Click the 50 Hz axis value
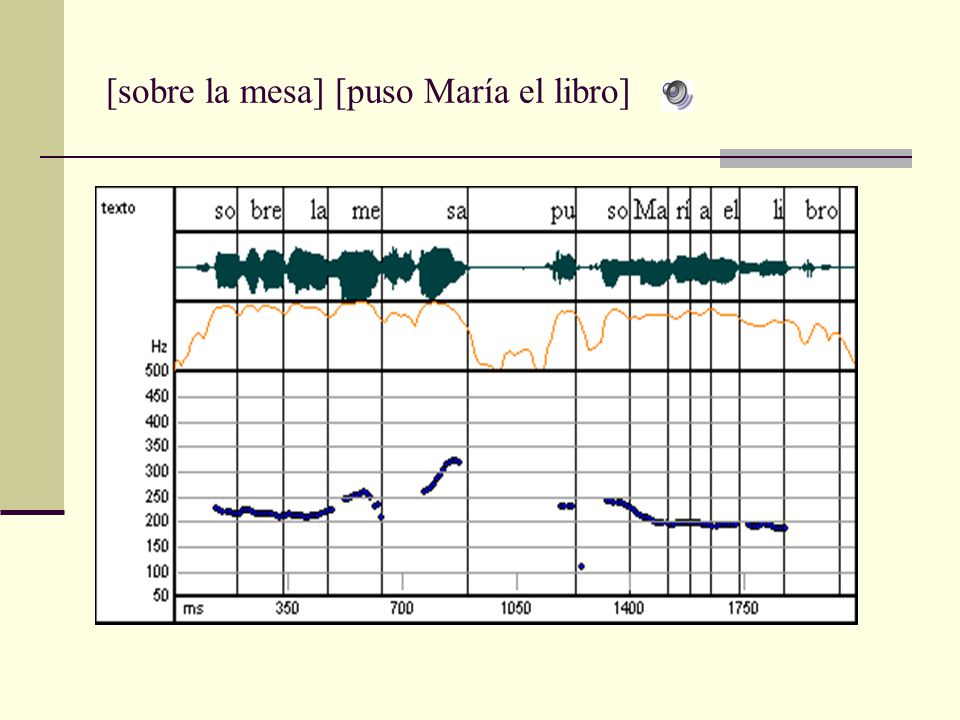Image resolution: width=960 pixels, height=720 pixels. [160, 595]
